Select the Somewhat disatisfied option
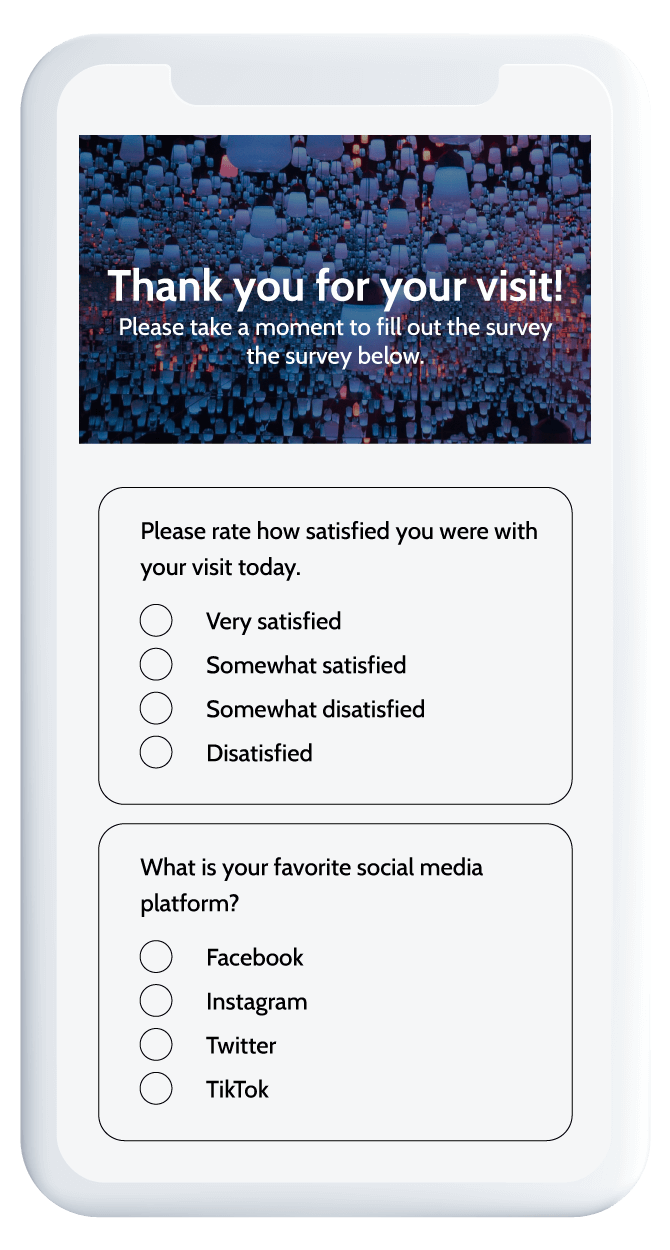The height and width of the screenshot is (1250, 670). tap(156, 707)
